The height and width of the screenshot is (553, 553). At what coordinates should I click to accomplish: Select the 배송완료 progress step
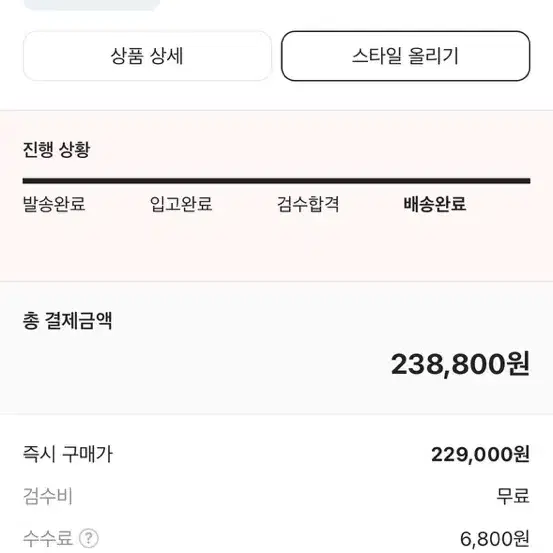pos(435,204)
